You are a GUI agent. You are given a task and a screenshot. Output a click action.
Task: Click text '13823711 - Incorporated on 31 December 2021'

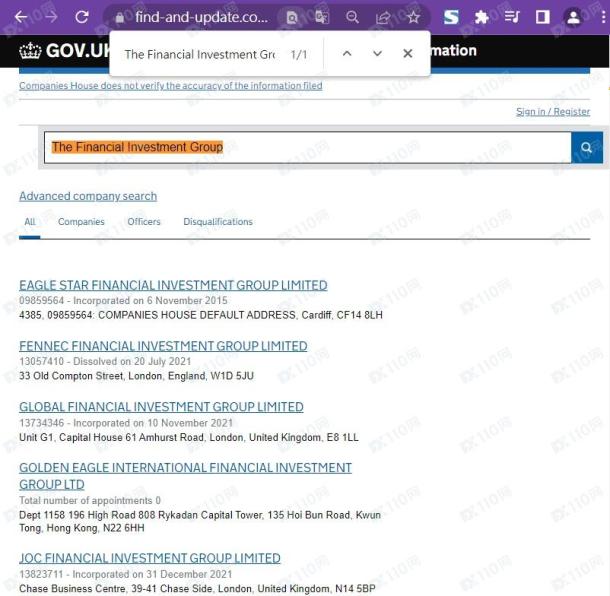pyautogui.click(x=126, y=574)
